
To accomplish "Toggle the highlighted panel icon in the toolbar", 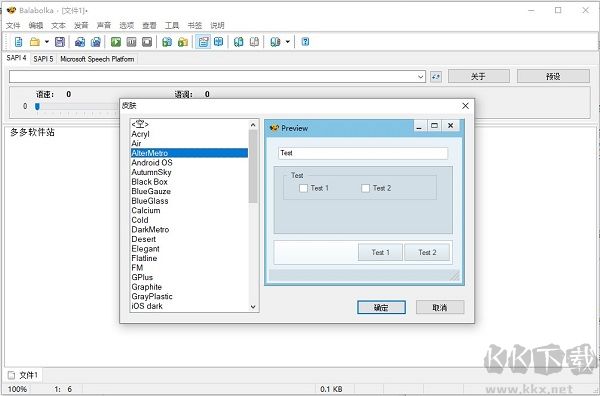I will pyautogui.click(x=203, y=42).
